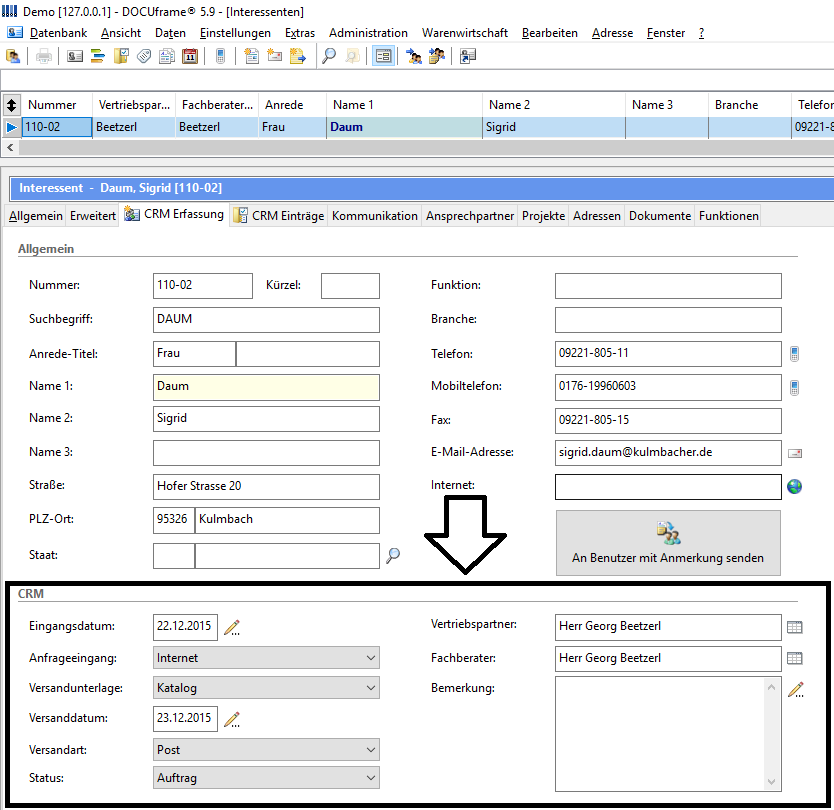
Task: Click the envelope icon beside E-Mail-Adresse
Action: click(x=795, y=453)
